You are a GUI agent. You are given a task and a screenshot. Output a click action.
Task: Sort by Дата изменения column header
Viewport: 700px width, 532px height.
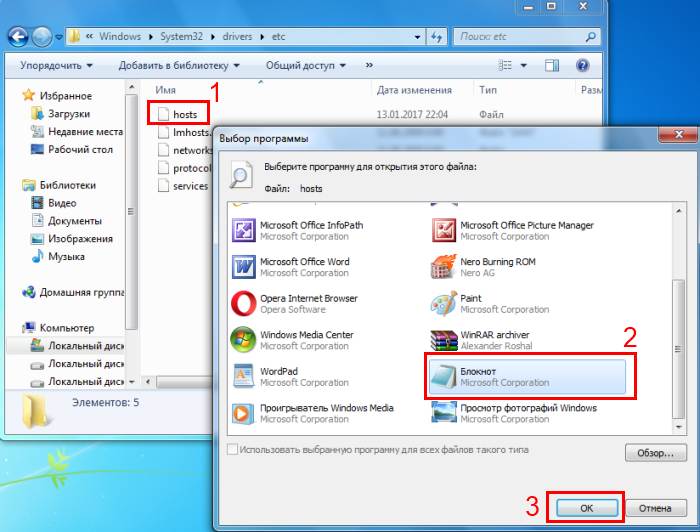tap(412, 90)
